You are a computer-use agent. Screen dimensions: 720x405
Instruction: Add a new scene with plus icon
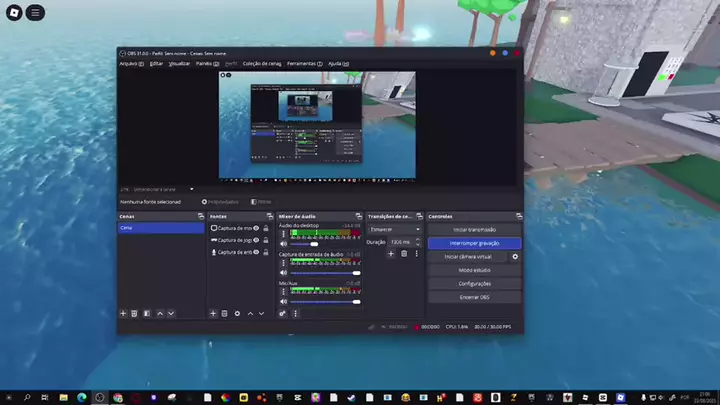click(123, 313)
